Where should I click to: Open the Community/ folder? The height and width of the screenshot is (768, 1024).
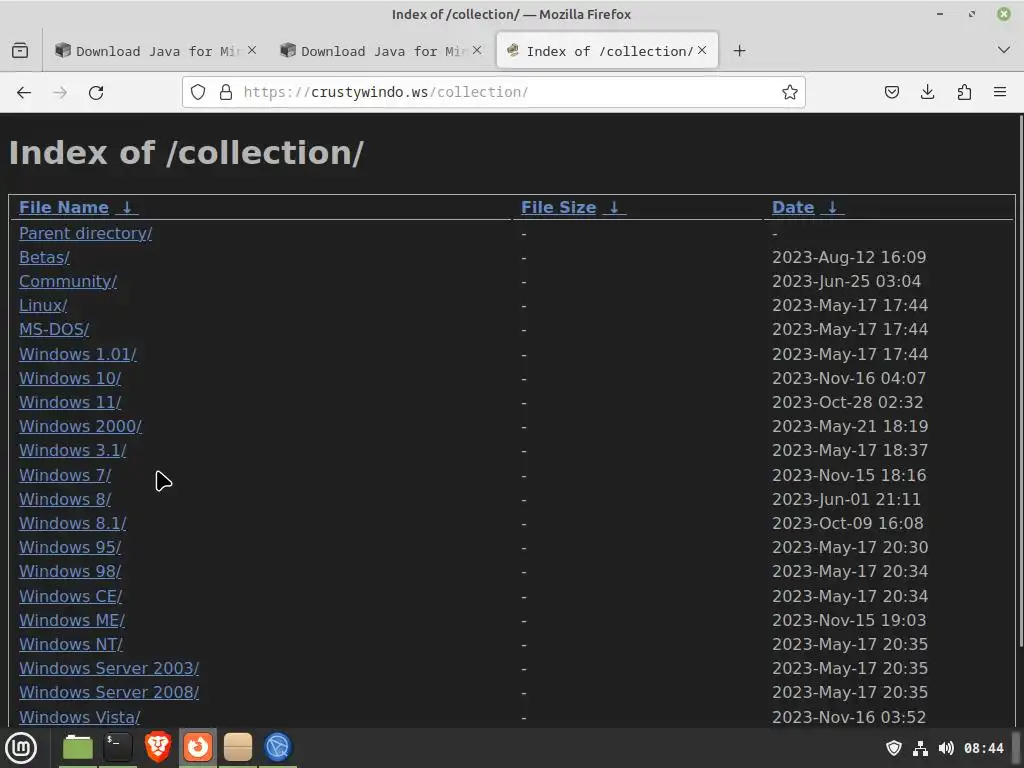click(x=68, y=281)
